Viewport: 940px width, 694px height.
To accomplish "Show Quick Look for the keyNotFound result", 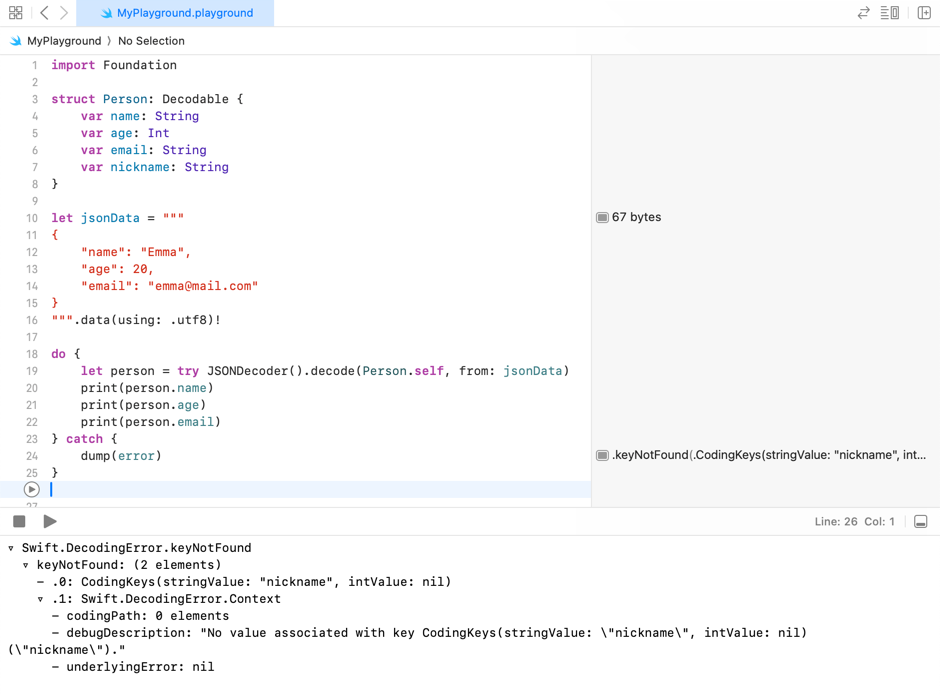I will click(602, 455).
